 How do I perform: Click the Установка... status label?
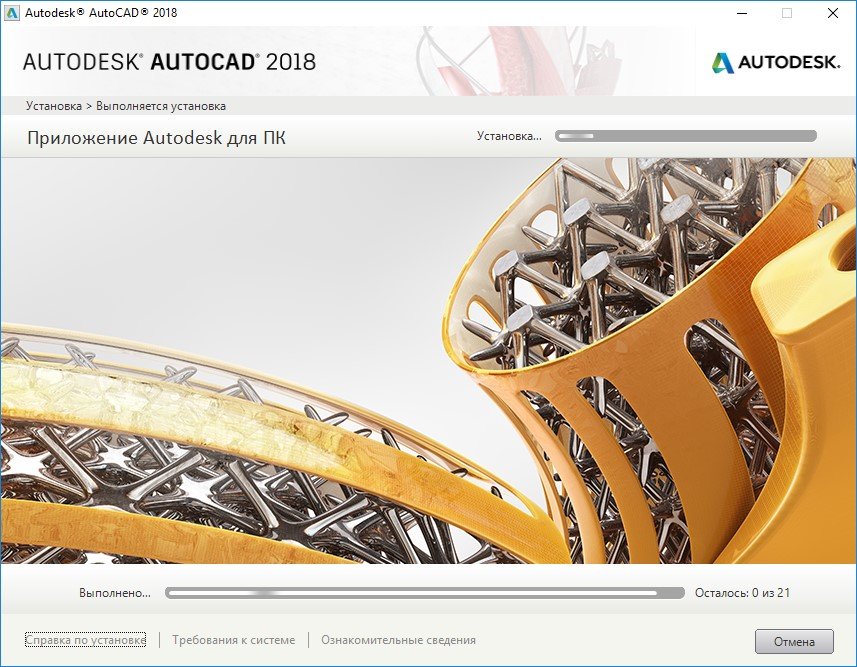tap(509, 136)
